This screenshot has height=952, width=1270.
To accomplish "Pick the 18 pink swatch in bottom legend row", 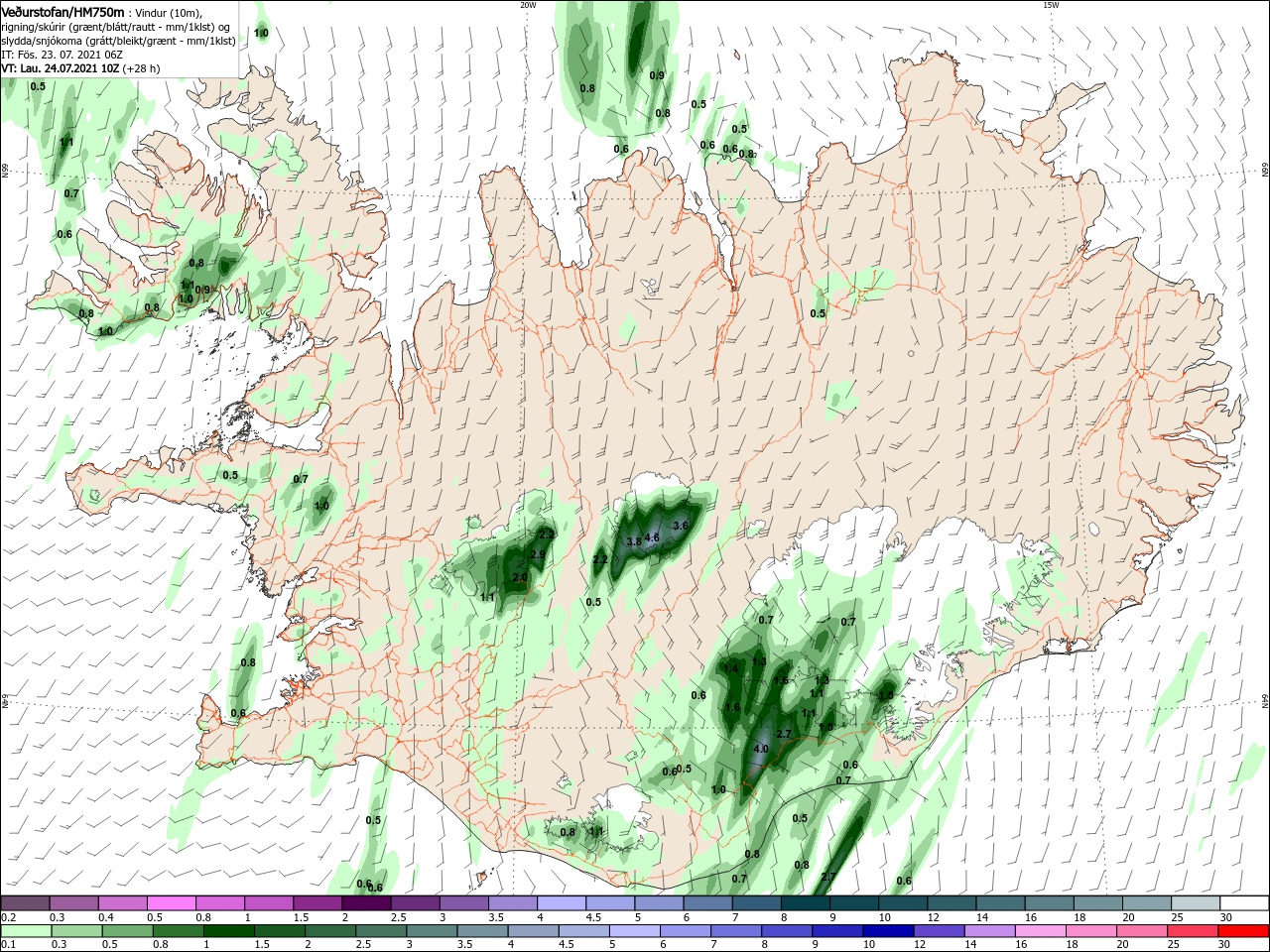I will [1091, 931].
